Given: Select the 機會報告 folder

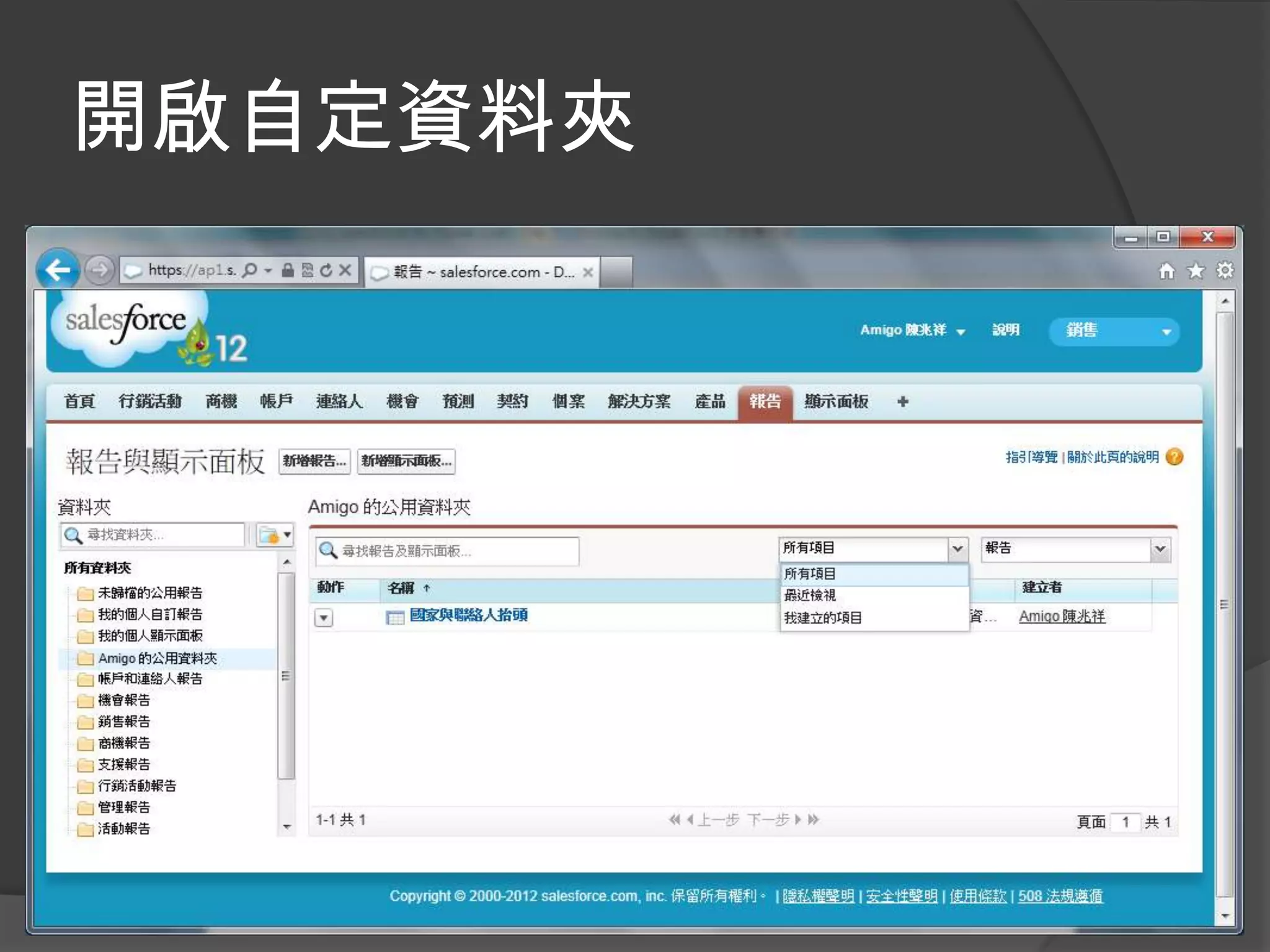Looking at the screenshot, I should (x=123, y=700).
